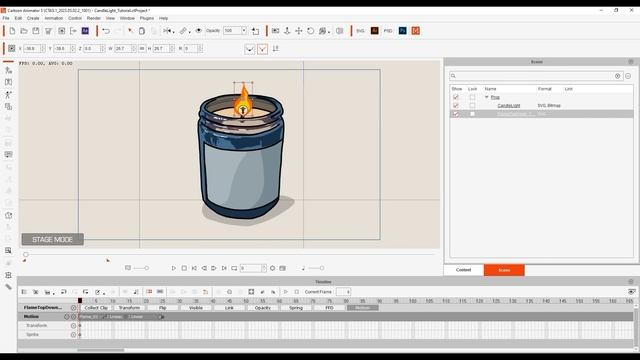Click the FFD track button
The image size is (640, 360).
click(329, 308)
